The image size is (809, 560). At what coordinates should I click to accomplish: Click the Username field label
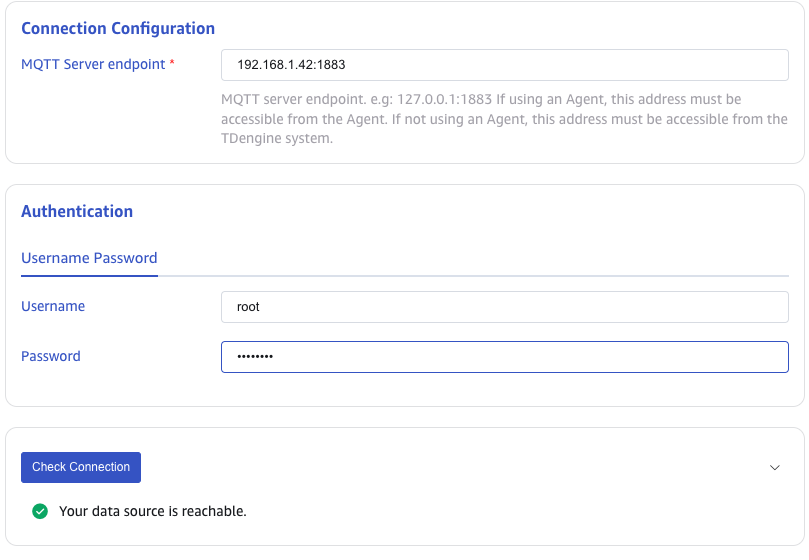pos(53,306)
